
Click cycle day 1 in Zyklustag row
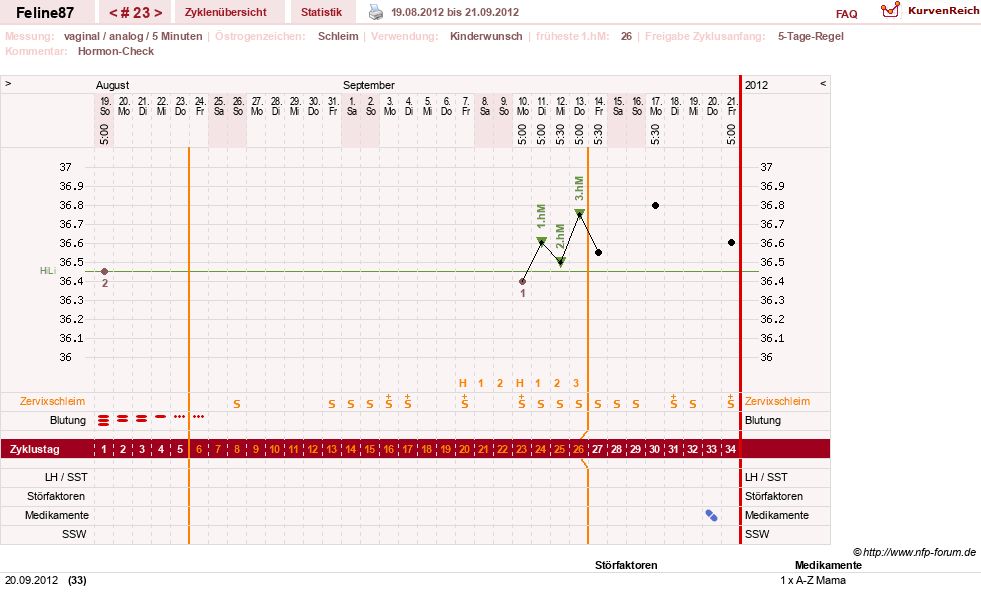[104, 449]
